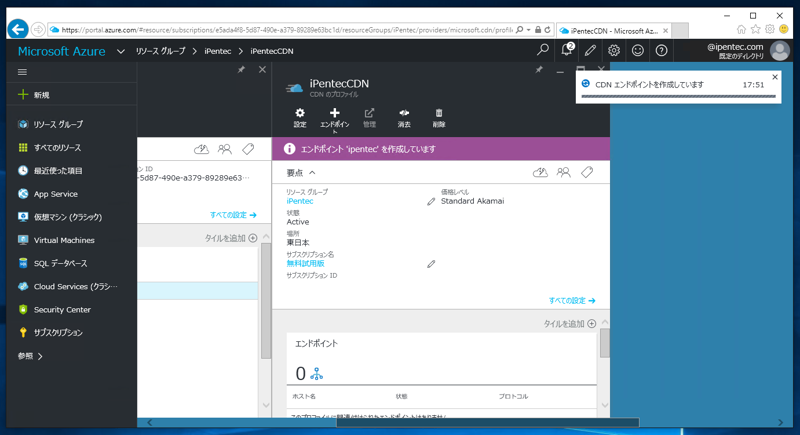Screen dimensions: 800x435
Task: Click 設定 settings toolbar button
Action: tap(300, 118)
